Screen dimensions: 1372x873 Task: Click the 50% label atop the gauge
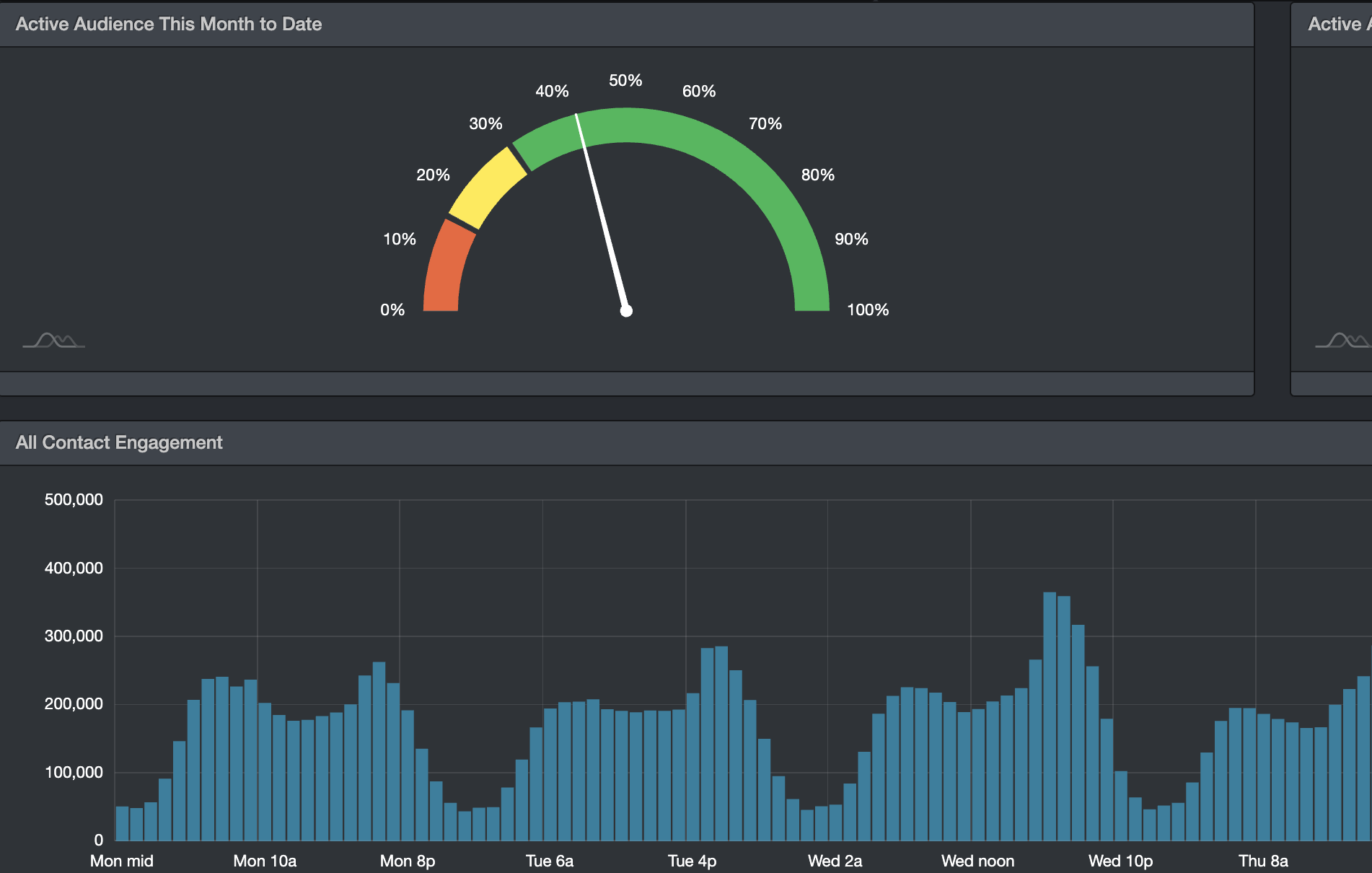(625, 81)
